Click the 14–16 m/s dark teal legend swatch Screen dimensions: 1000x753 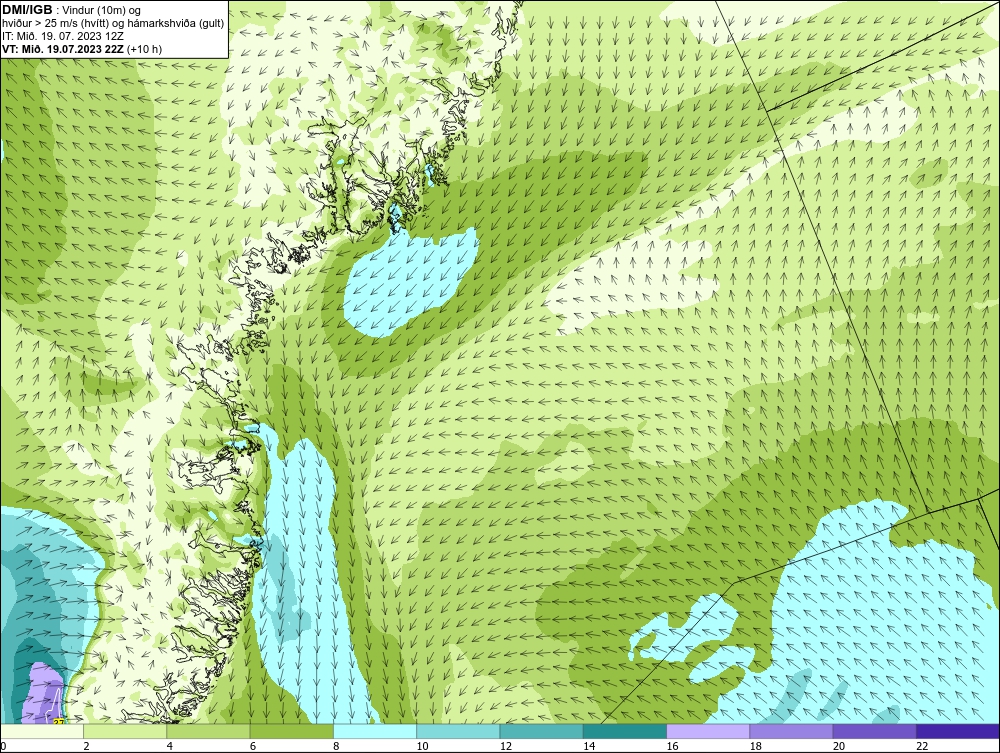(x=625, y=731)
